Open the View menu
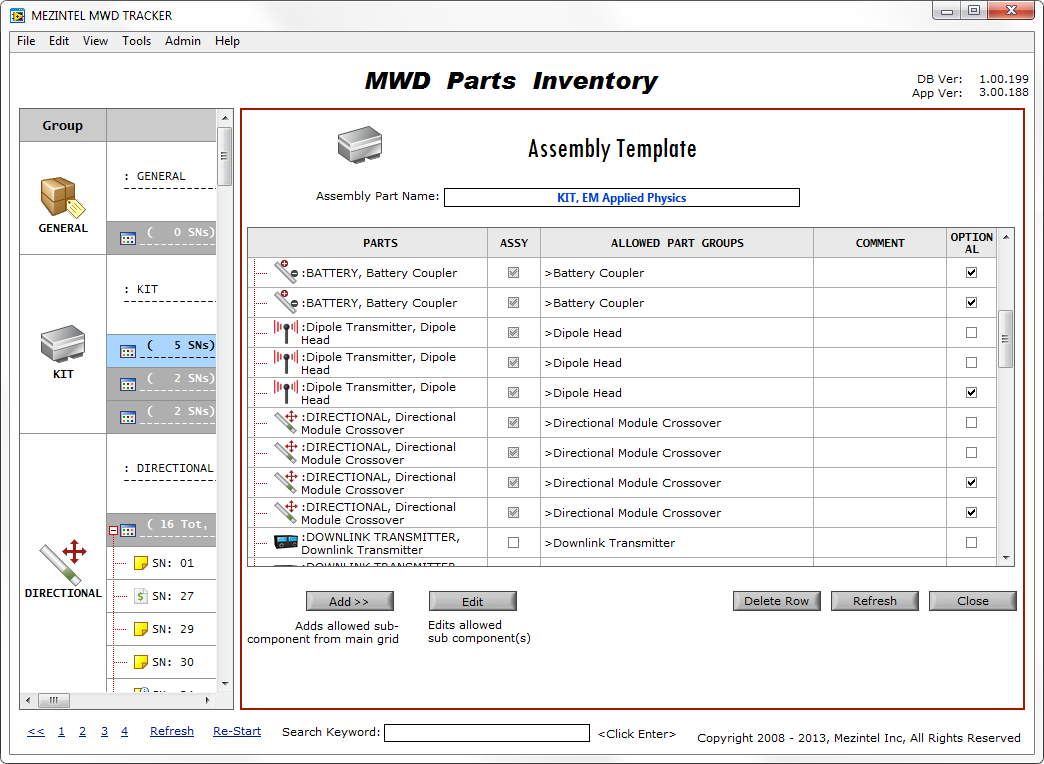Screen dimensions: 1044x764 (x=95, y=41)
